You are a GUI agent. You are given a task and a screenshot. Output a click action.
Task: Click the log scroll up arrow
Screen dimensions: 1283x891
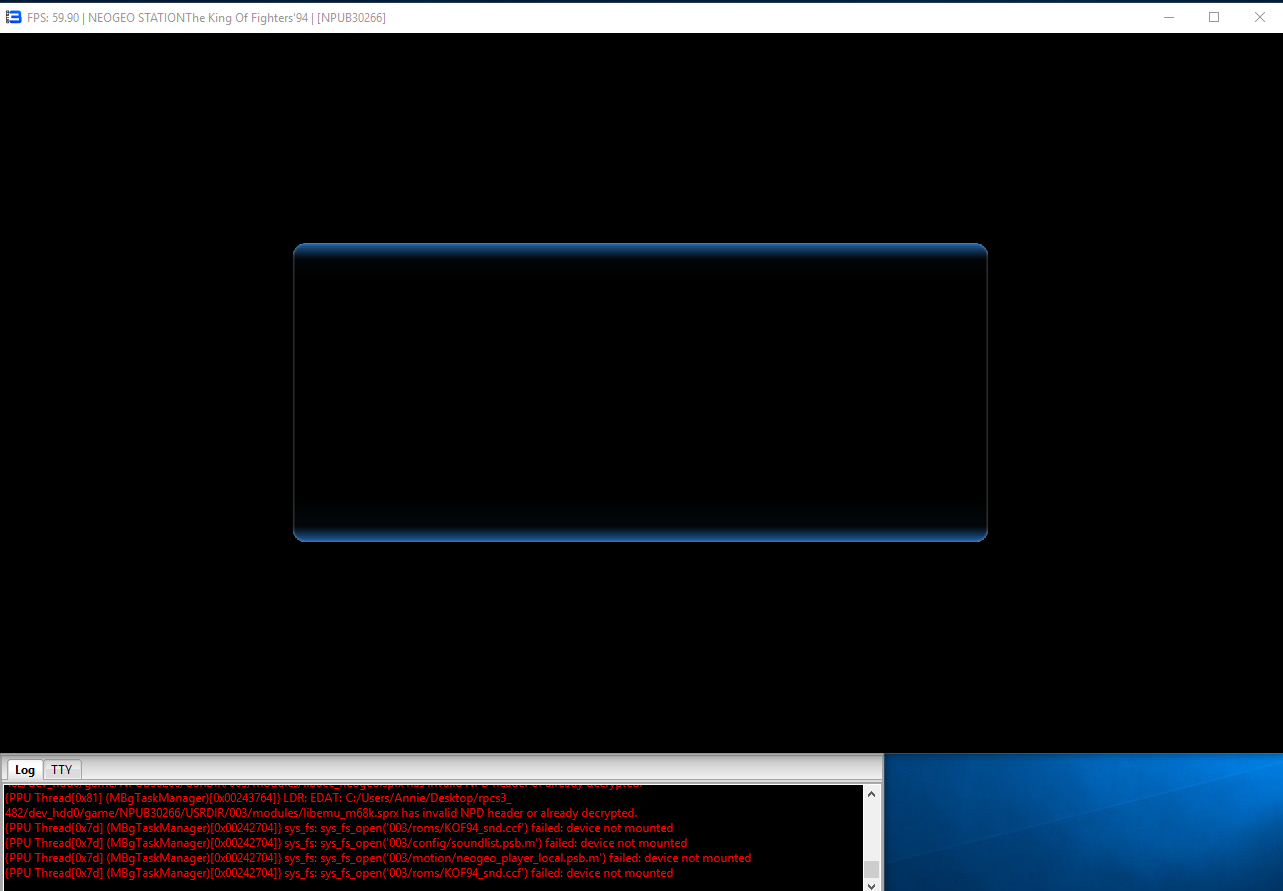coord(871,795)
